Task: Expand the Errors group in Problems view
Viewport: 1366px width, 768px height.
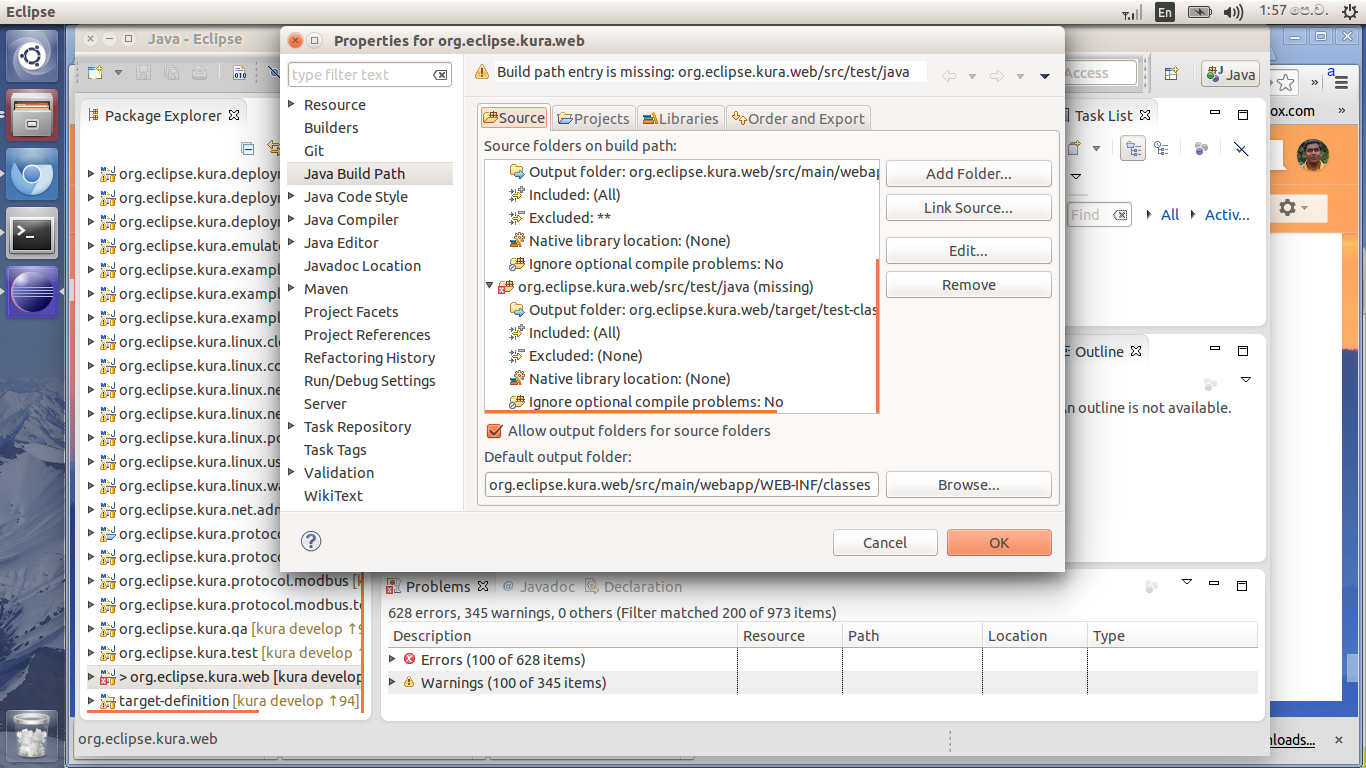Action: pos(393,659)
